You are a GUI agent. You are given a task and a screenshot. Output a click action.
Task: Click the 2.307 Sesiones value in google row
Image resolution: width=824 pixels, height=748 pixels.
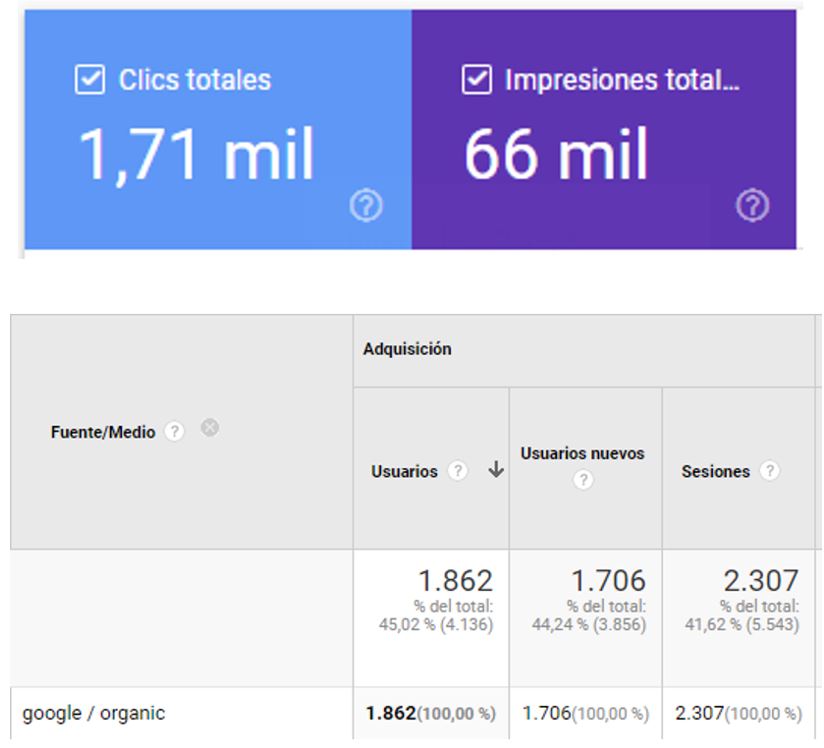tap(699, 714)
